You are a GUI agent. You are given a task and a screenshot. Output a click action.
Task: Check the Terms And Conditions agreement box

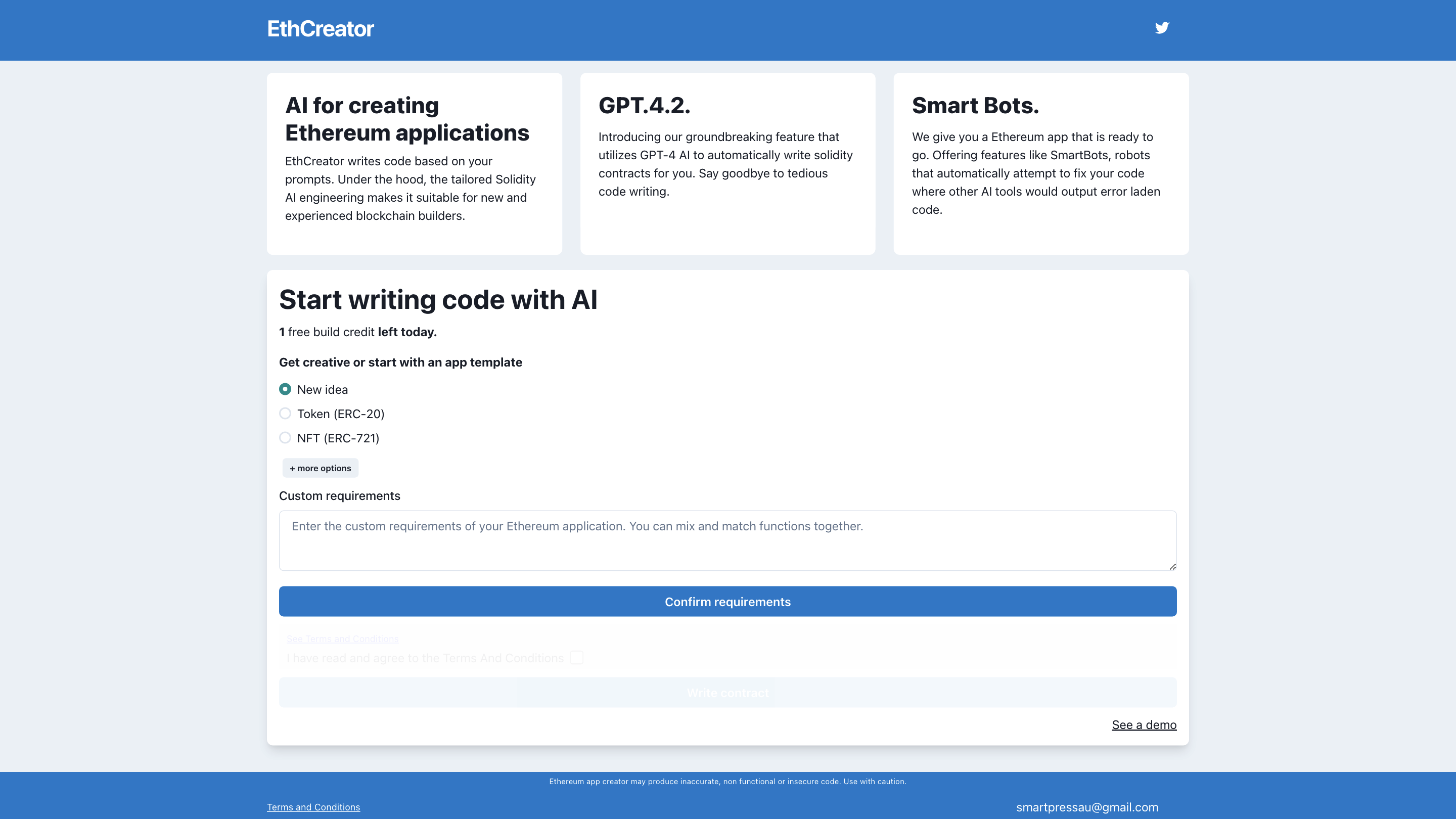point(576,657)
